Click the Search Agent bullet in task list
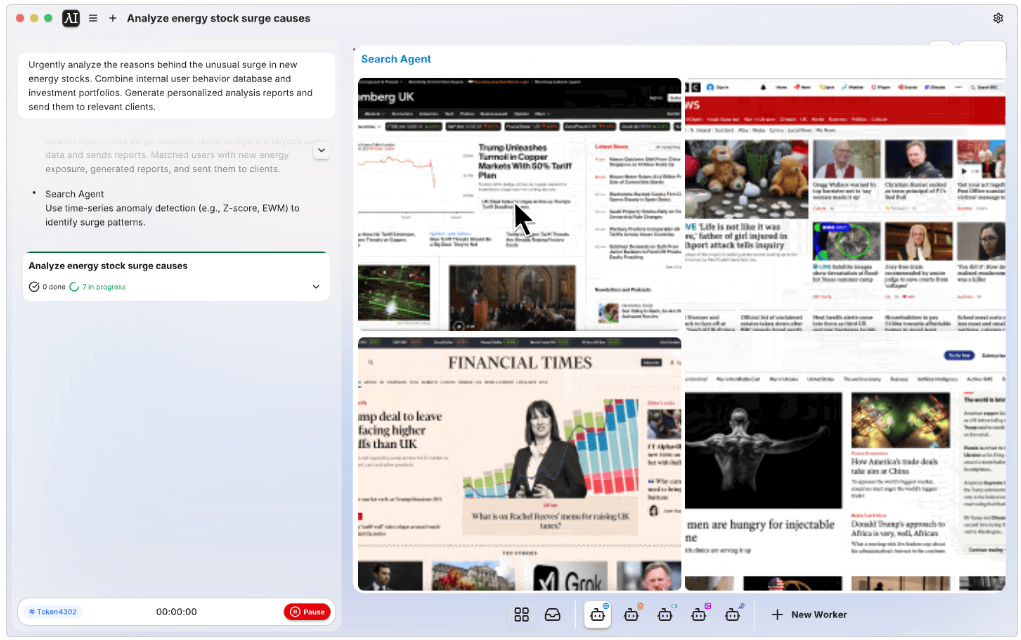The height and width of the screenshot is (640, 1021). (74, 194)
